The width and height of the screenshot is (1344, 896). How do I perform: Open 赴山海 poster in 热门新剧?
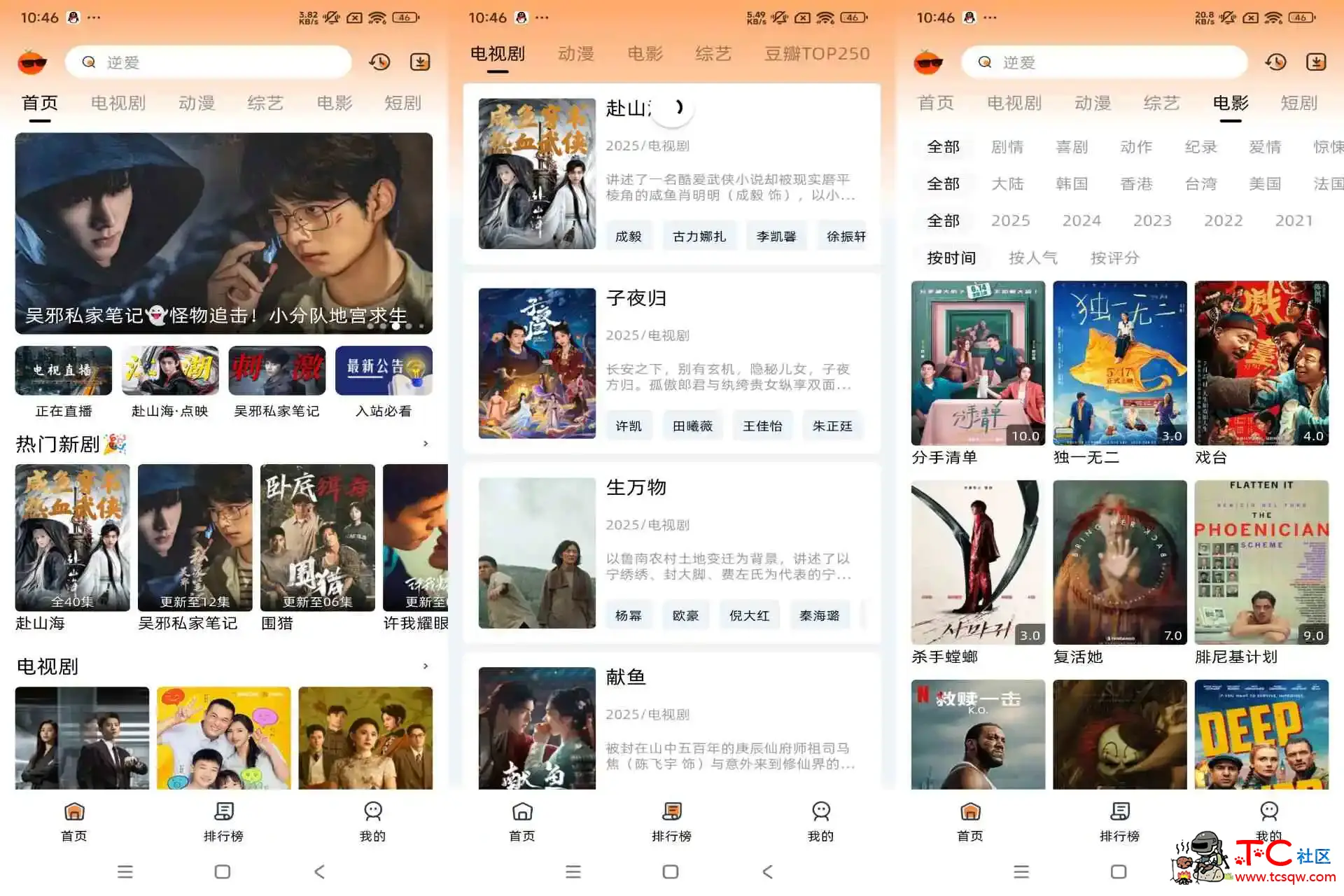(73, 538)
